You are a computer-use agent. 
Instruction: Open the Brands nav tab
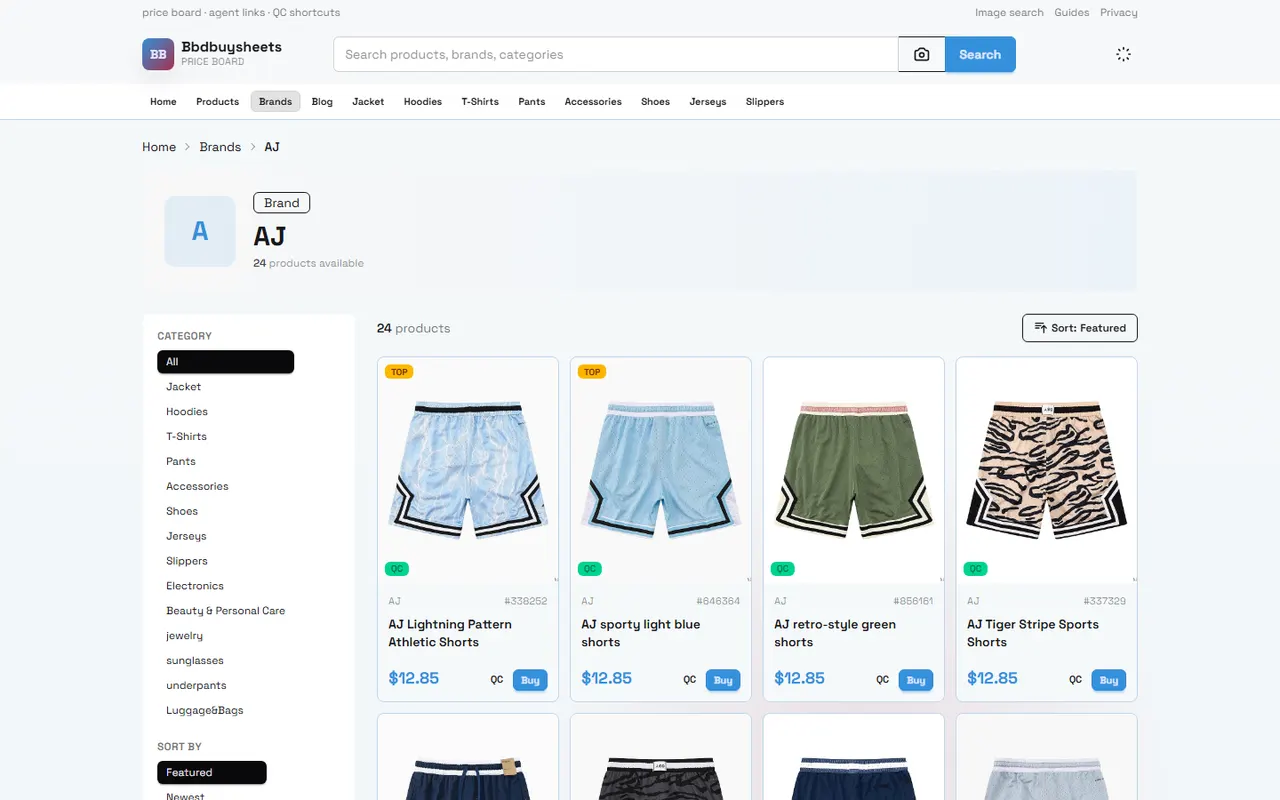coord(275,102)
